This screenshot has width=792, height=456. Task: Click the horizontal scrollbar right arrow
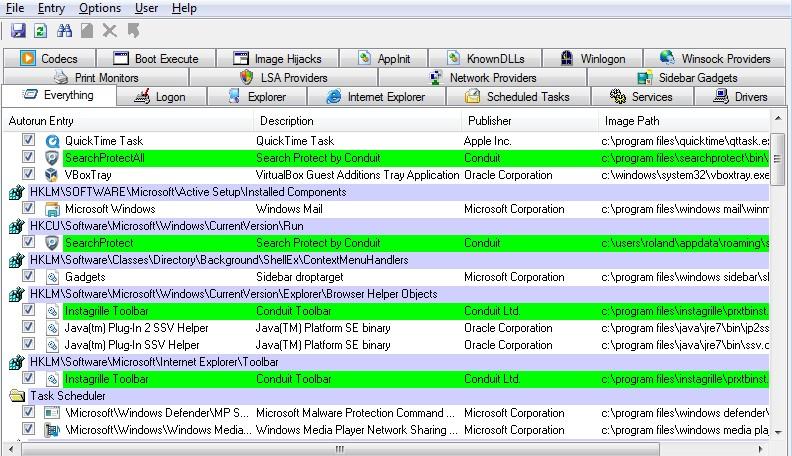(761, 449)
